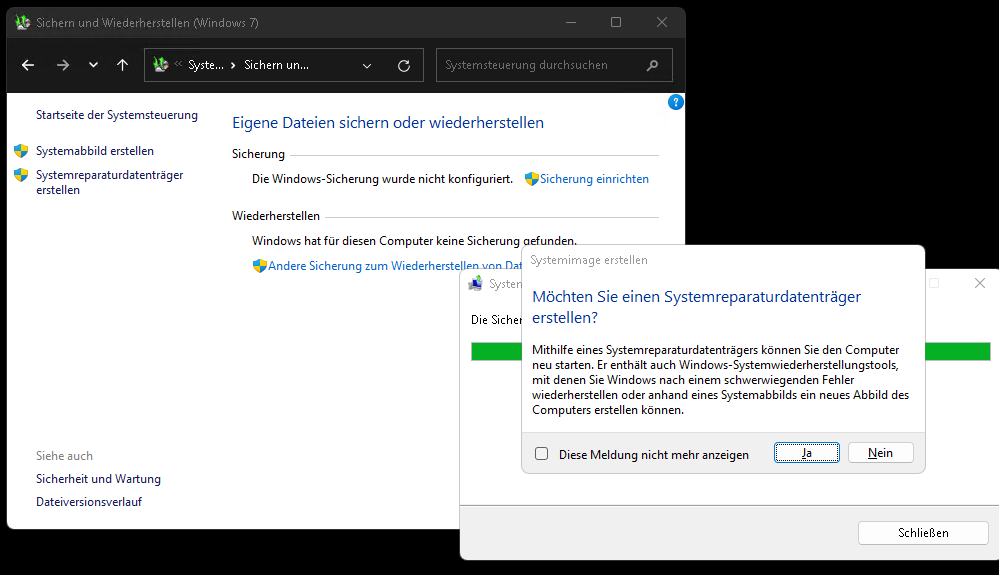Click the control panel icon in address bar
Screen dimensions: 999x575
click(161, 64)
